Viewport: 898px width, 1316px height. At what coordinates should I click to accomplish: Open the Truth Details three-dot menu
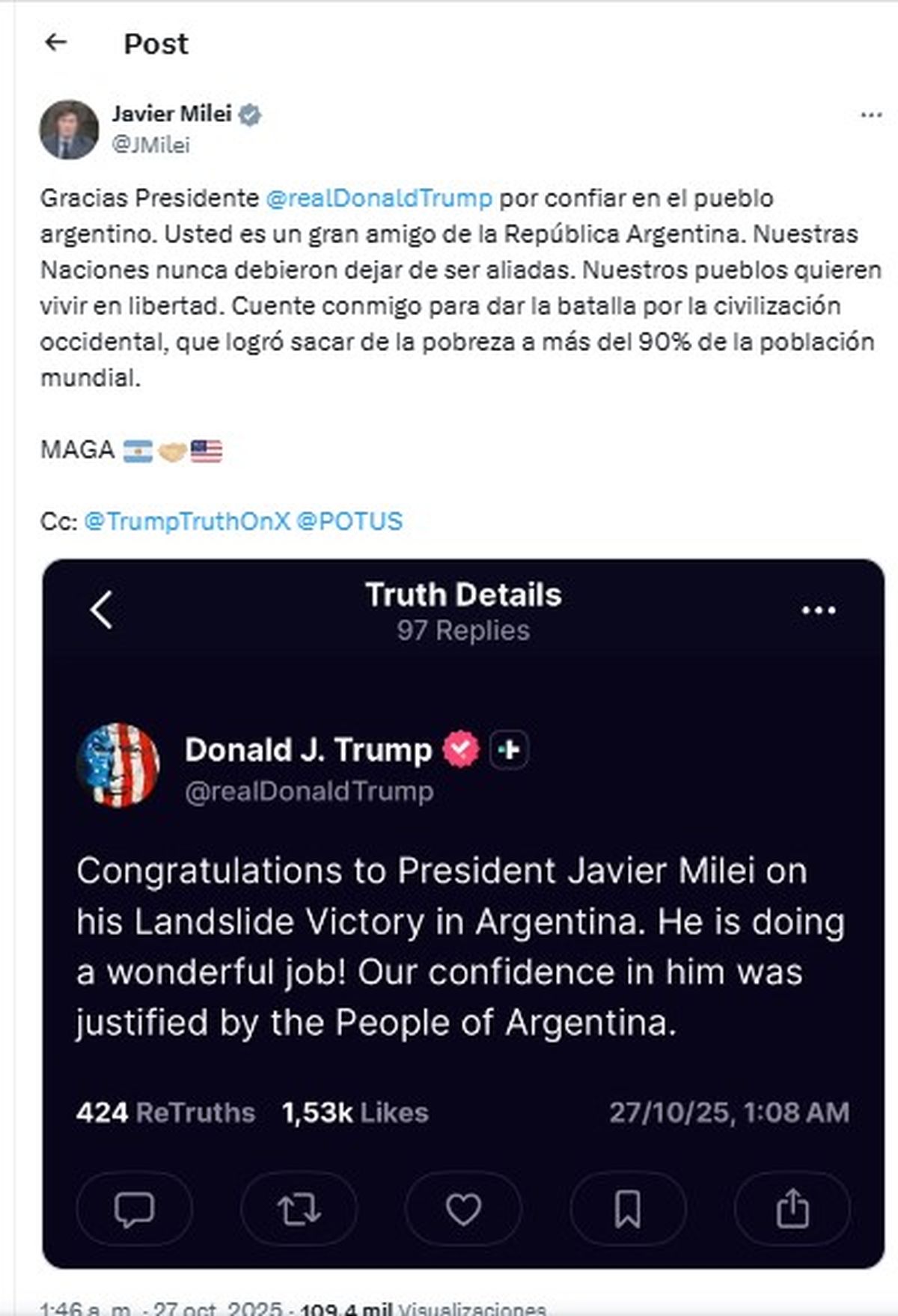pos(818,610)
